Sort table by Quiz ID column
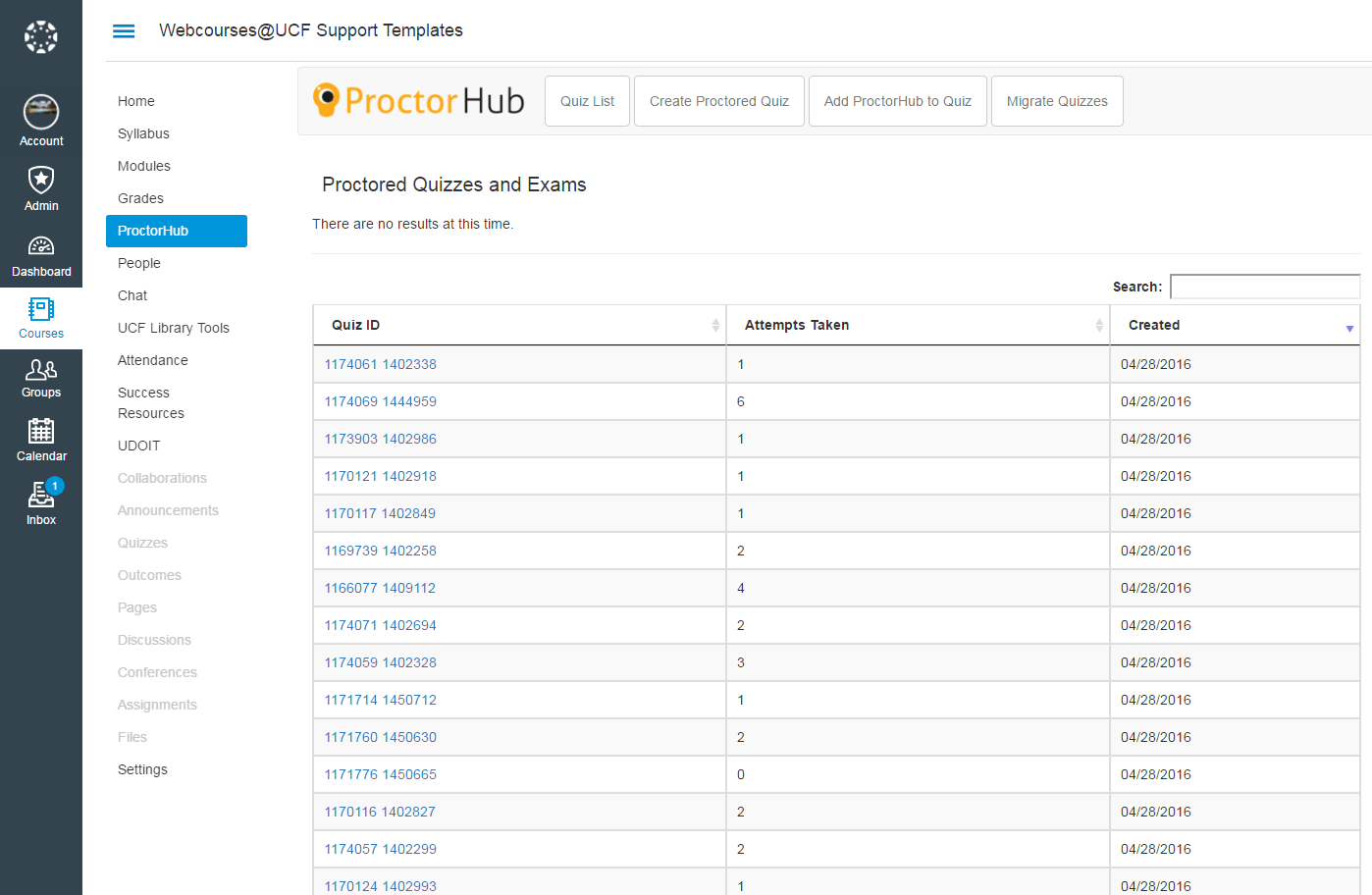1372x895 pixels. pyautogui.click(x=519, y=325)
